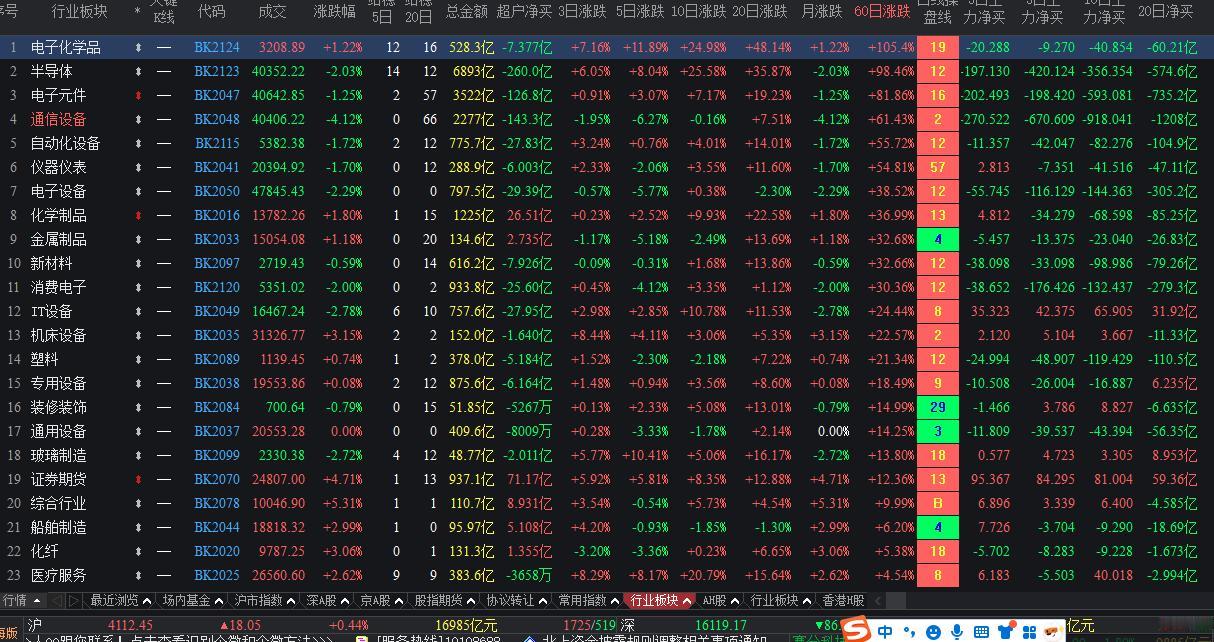Open the dropdown caret of 深A股 tab
Image resolution: width=1214 pixels, height=642 pixels.
tap(343, 601)
